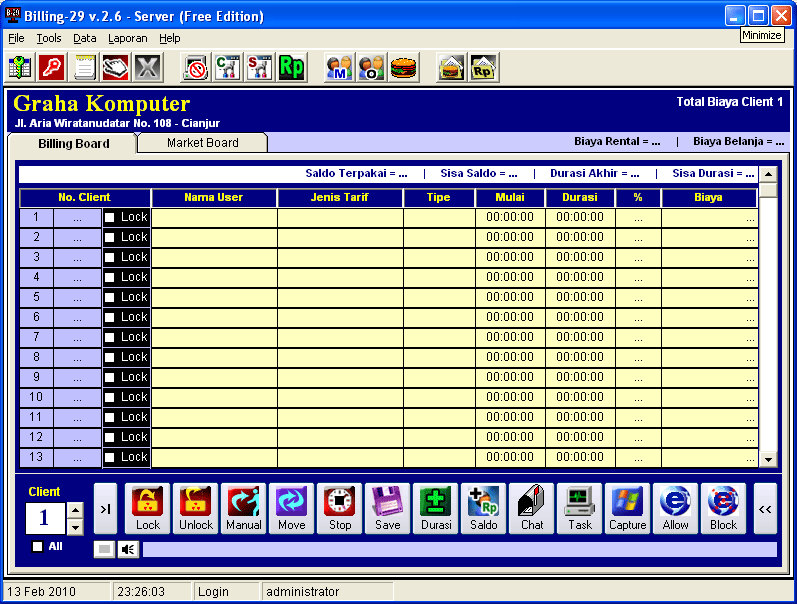Open the Laporan menu
The height and width of the screenshot is (604, 797).
(128, 38)
